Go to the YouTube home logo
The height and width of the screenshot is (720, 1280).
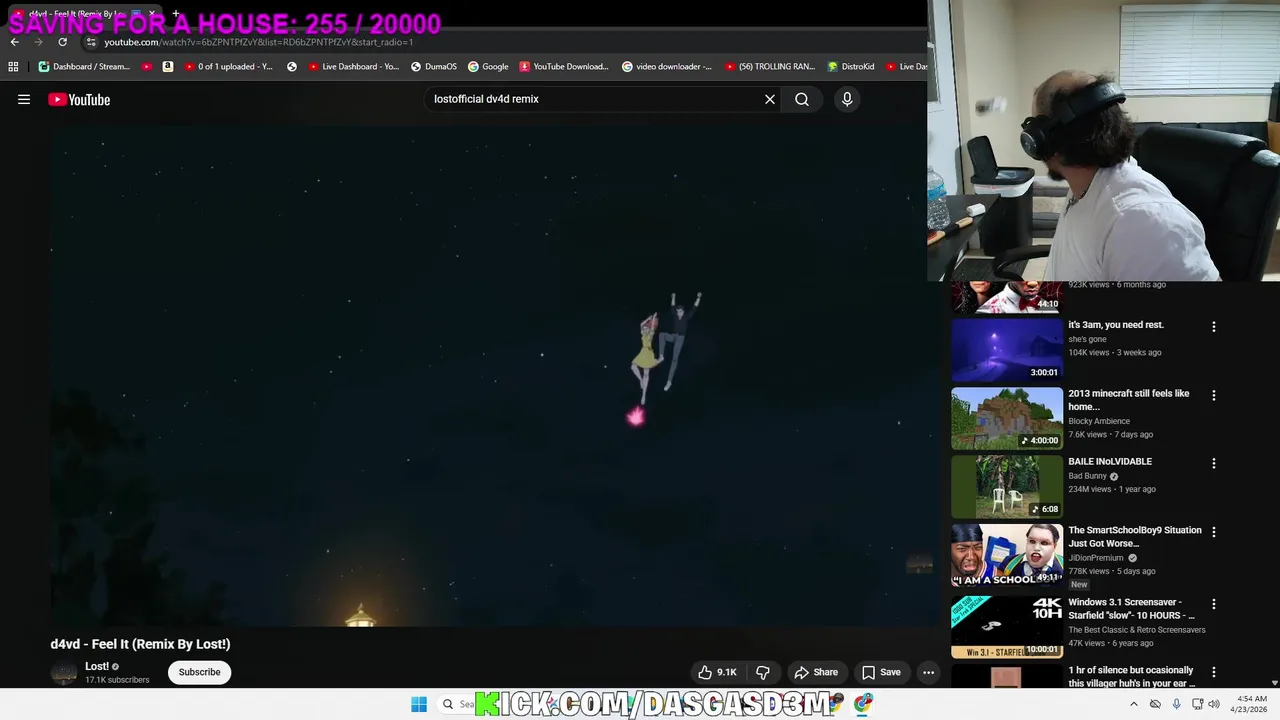click(79, 99)
